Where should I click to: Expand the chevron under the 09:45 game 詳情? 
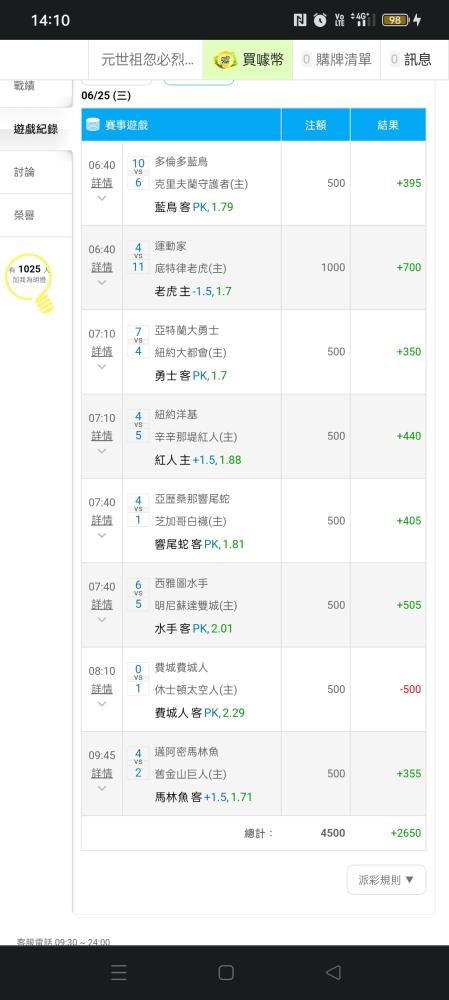tap(101, 788)
